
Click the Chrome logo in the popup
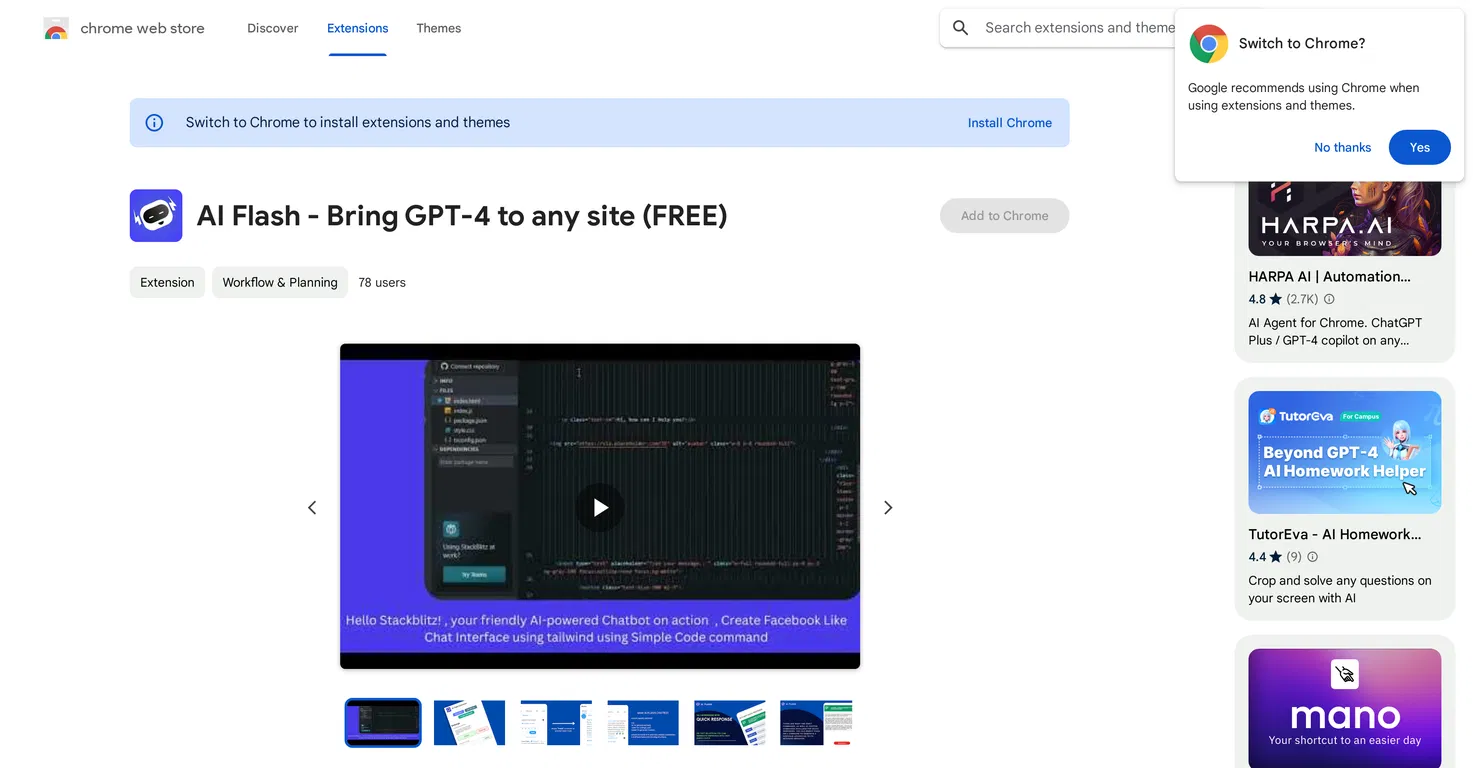point(1209,44)
